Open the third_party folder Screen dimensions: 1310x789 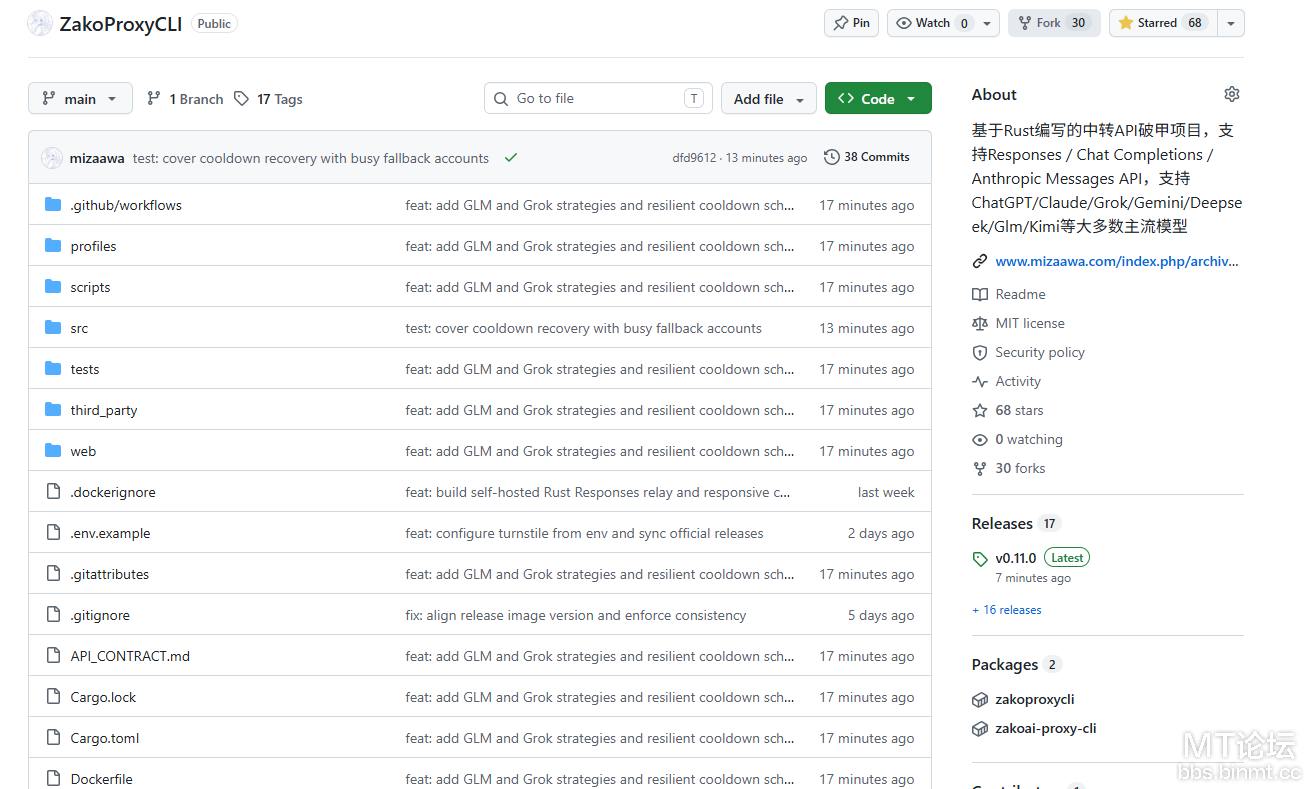tap(104, 411)
